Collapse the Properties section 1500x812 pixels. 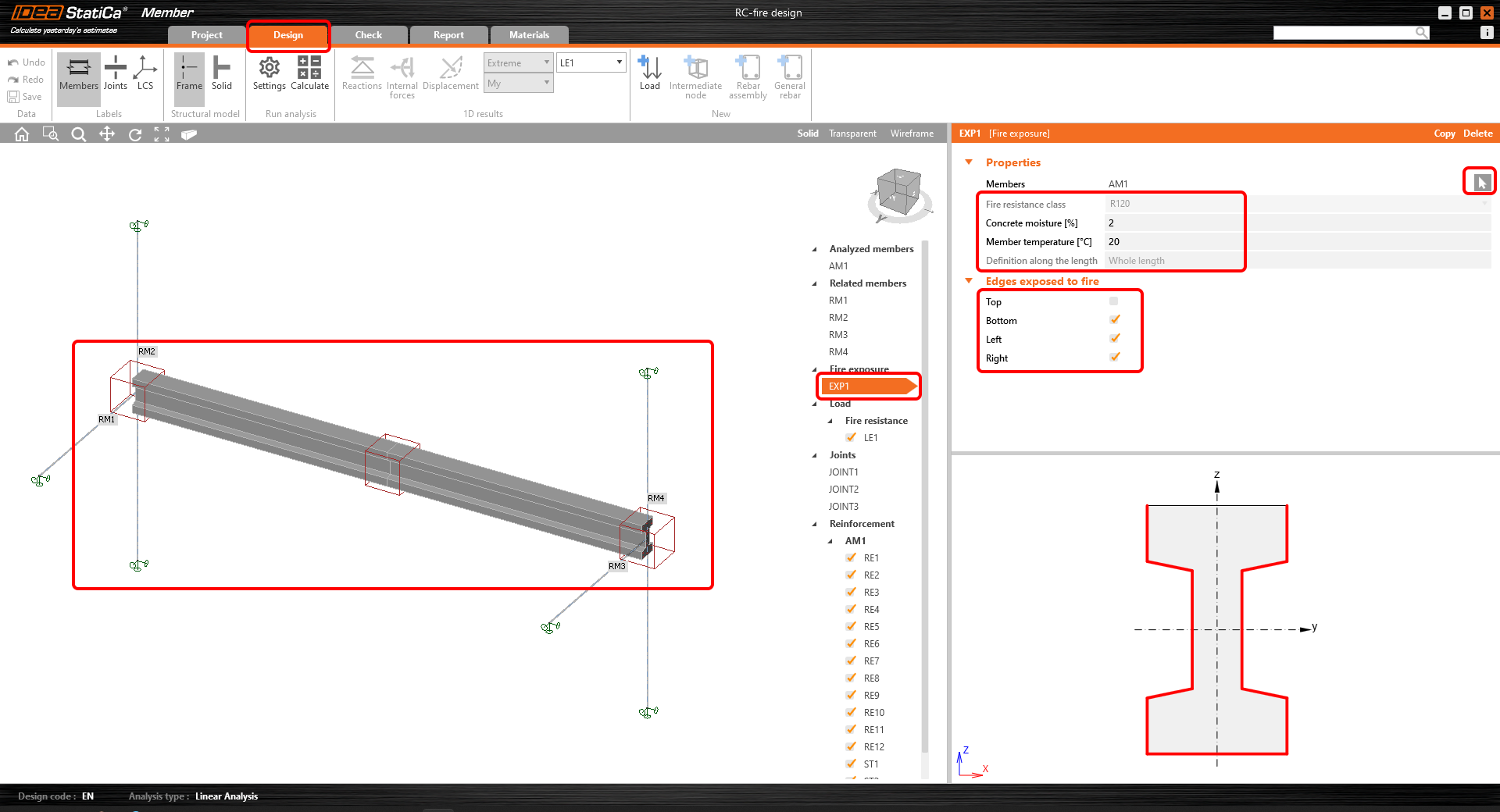point(969,162)
